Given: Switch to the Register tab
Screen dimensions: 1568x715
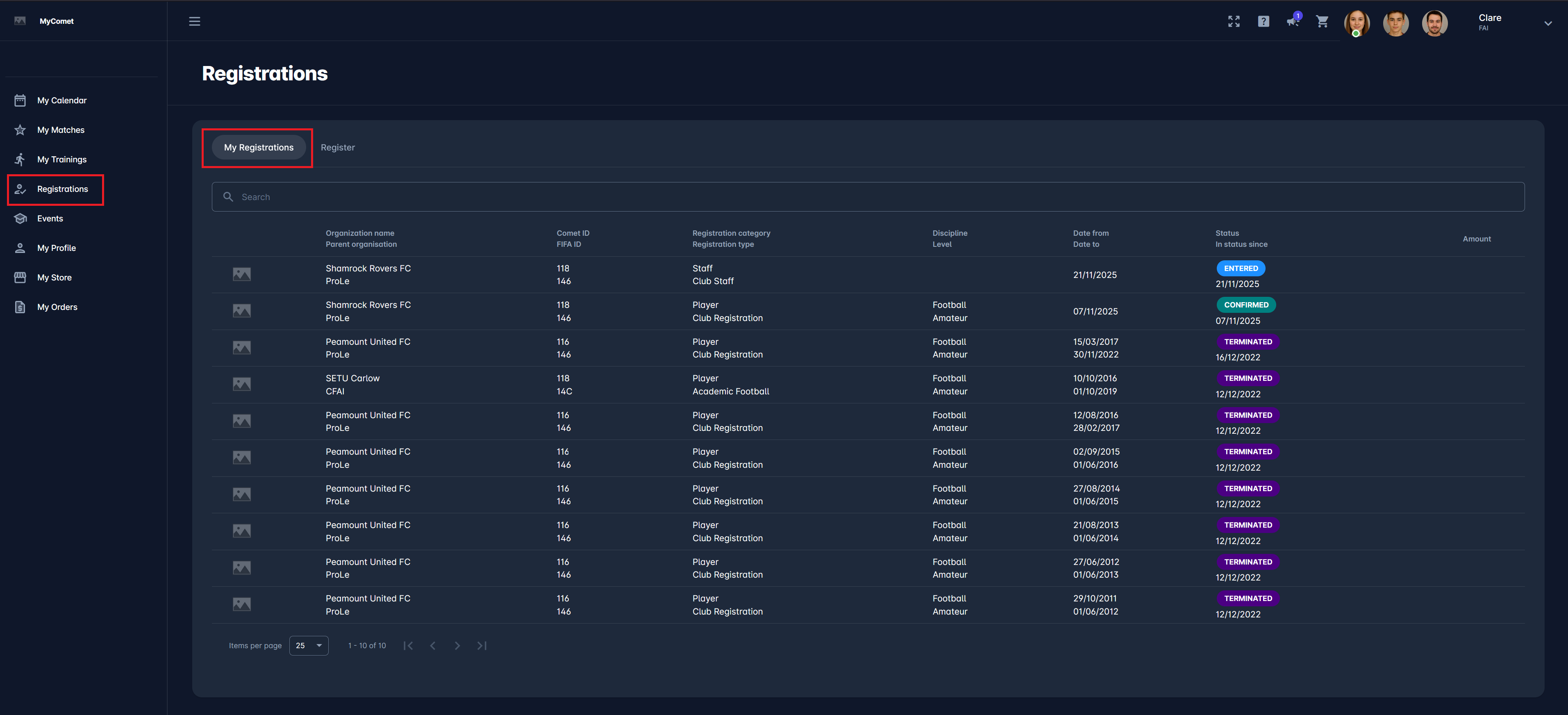Looking at the screenshot, I should pos(337,147).
